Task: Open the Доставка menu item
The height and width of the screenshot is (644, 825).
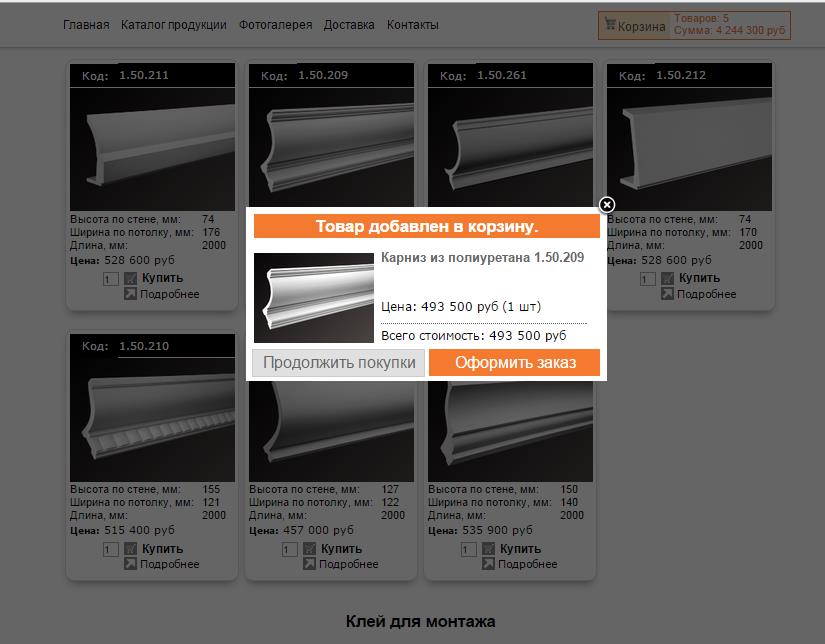Action: pyautogui.click(x=349, y=25)
